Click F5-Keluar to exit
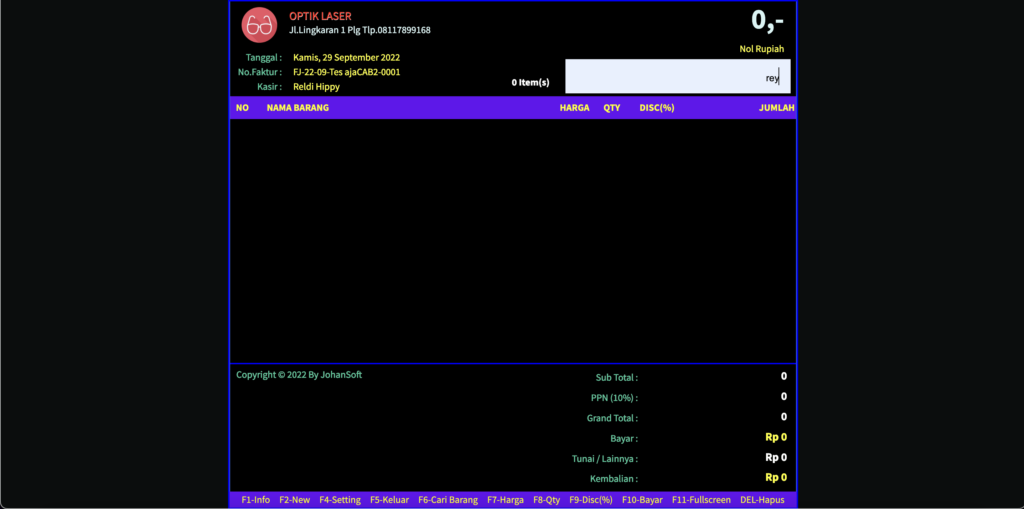The image size is (1024, 509). click(x=389, y=499)
